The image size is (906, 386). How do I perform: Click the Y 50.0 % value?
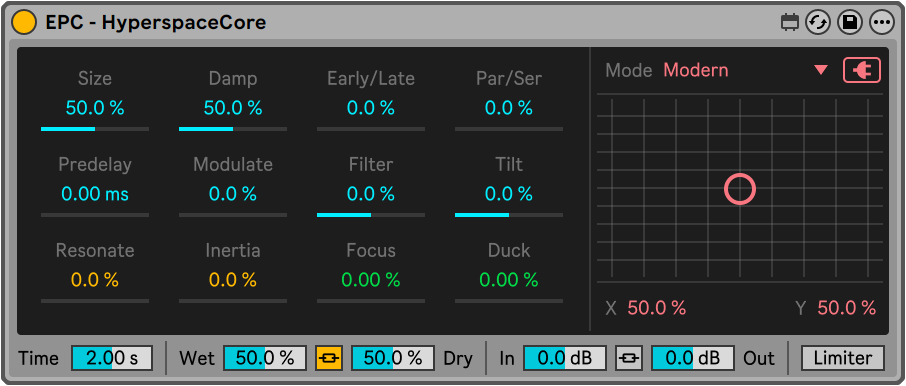click(x=846, y=308)
